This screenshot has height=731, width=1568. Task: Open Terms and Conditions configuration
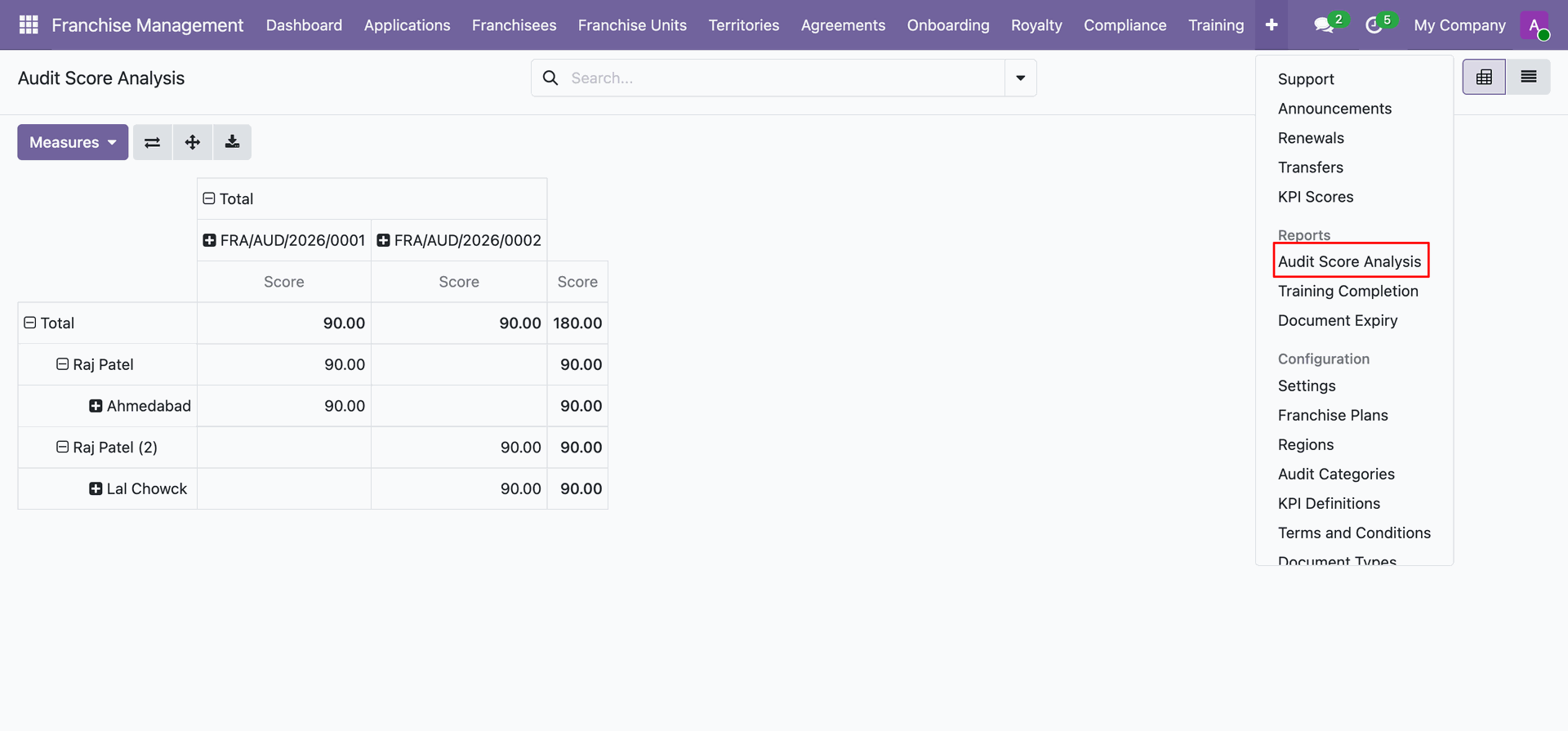[1354, 533]
